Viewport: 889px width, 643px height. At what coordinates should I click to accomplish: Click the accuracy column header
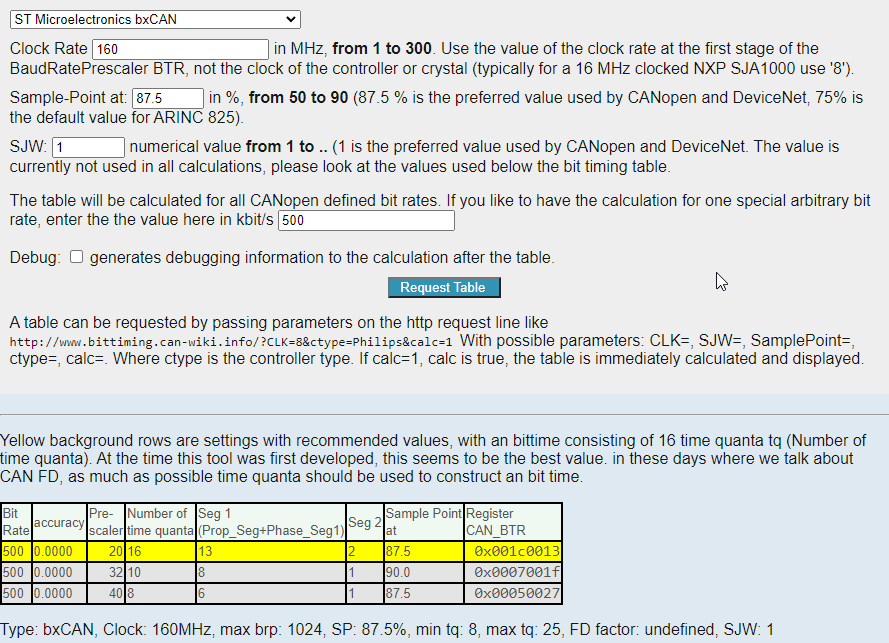coord(59,522)
